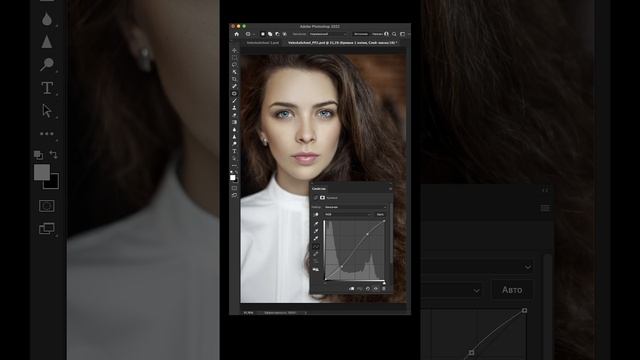Pick the white point eyedropper in Curves panel
This screenshot has height=360, width=640.
316,238
